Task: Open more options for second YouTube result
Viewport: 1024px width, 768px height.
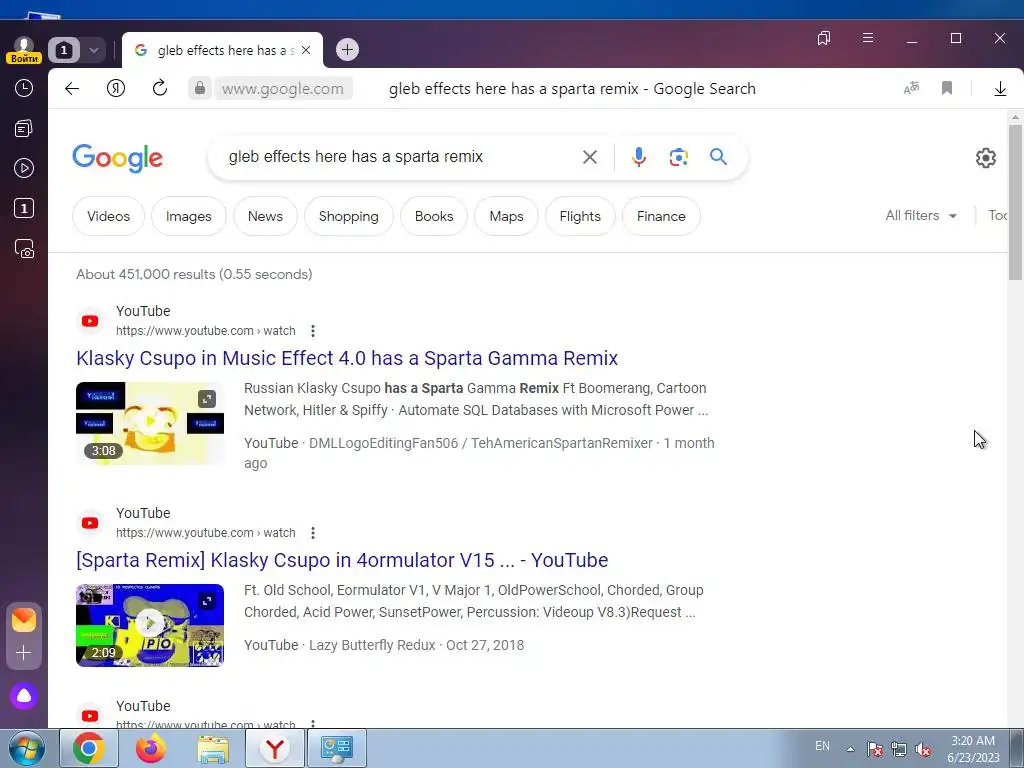Action: pos(313,533)
